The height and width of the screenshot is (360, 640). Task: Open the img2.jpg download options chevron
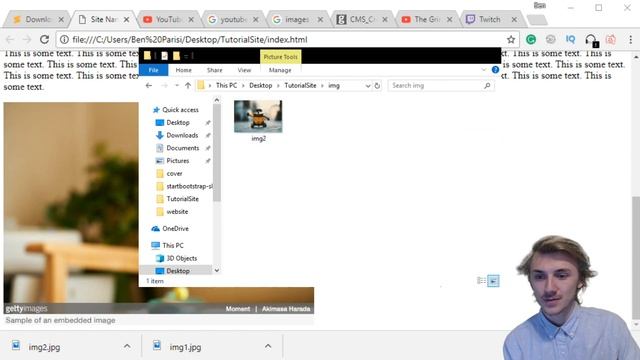127,347
